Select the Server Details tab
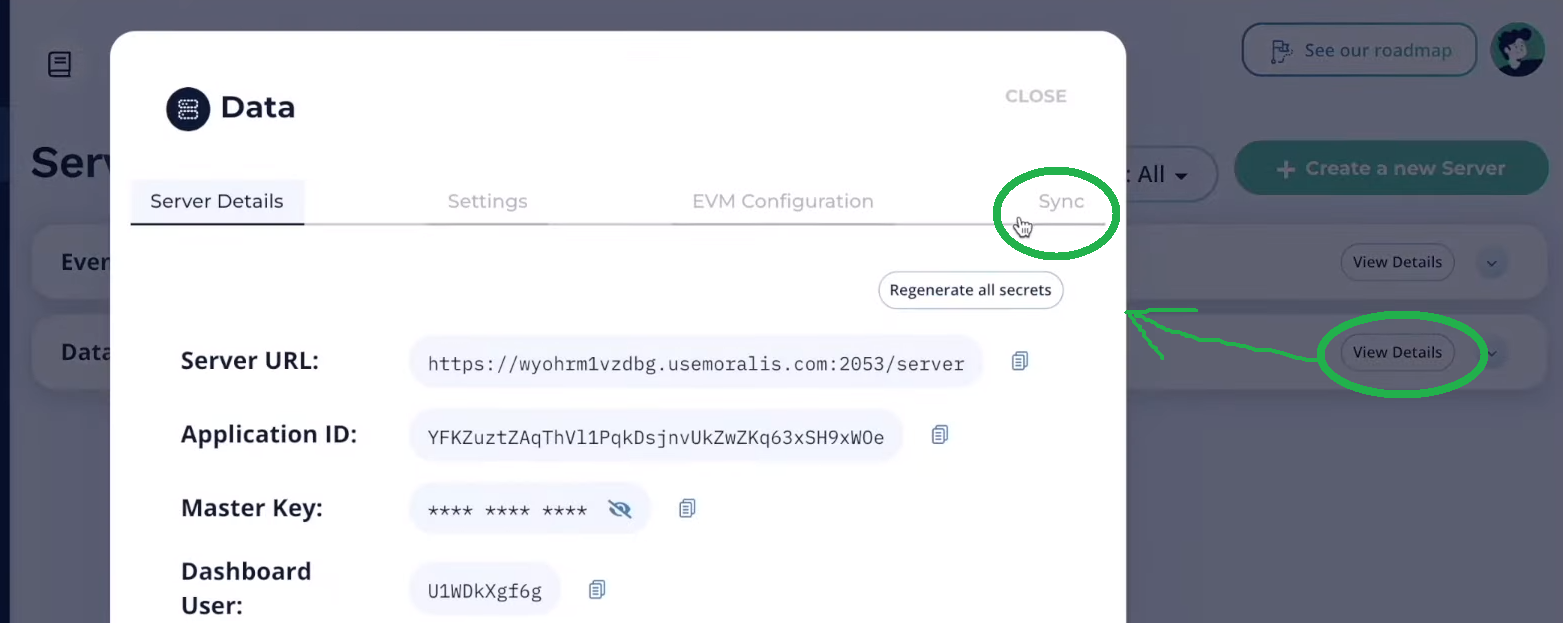Viewport: 1563px width, 623px height. [217, 201]
